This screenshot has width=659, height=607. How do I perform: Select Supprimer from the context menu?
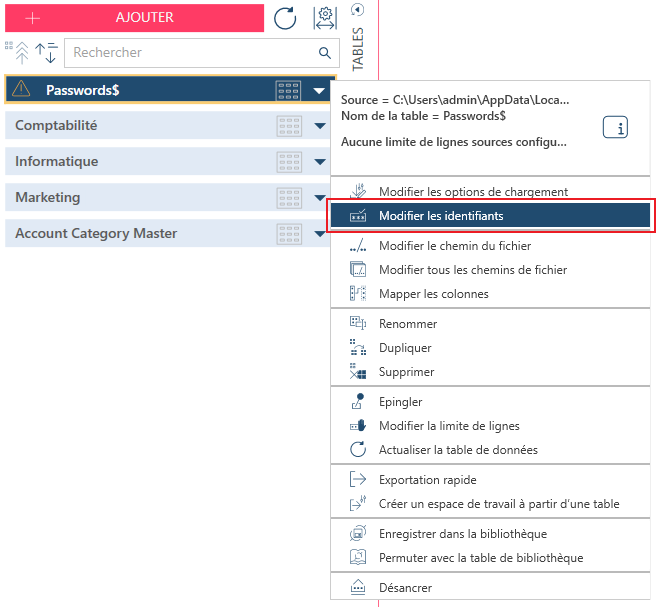406,372
